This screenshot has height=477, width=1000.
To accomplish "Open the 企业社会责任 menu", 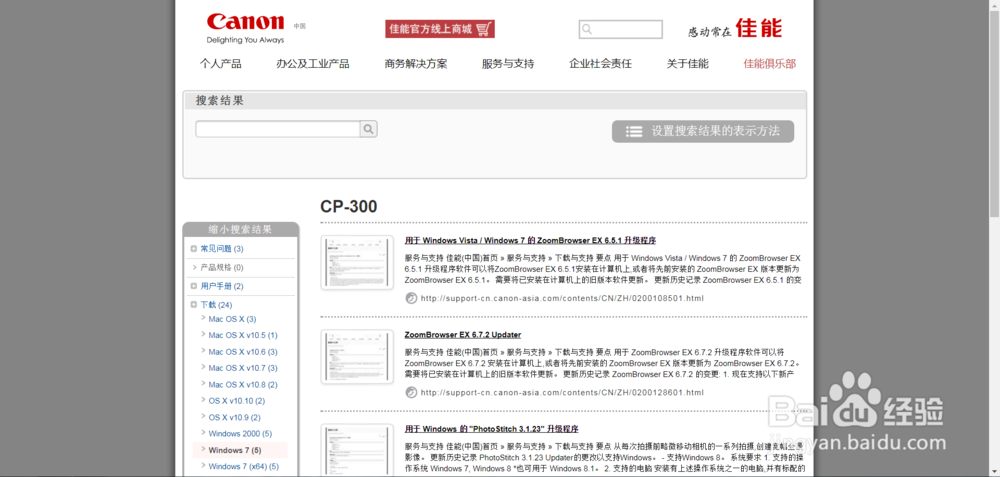I will (601, 64).
